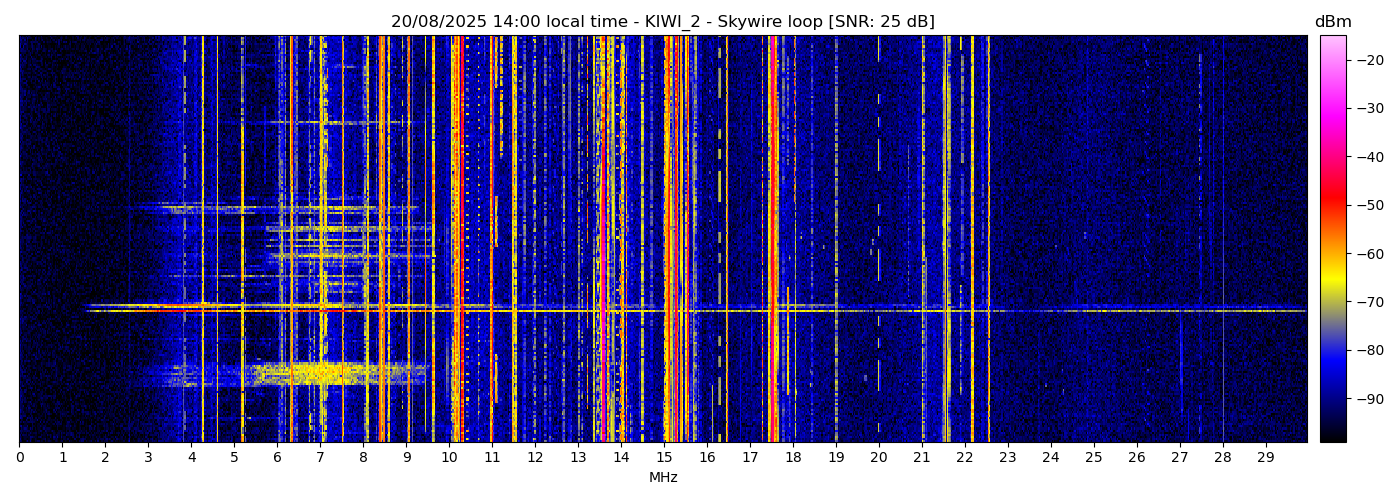
Task: Click the yellow burst patch near 7 MHz
Action: coord(320,374)
